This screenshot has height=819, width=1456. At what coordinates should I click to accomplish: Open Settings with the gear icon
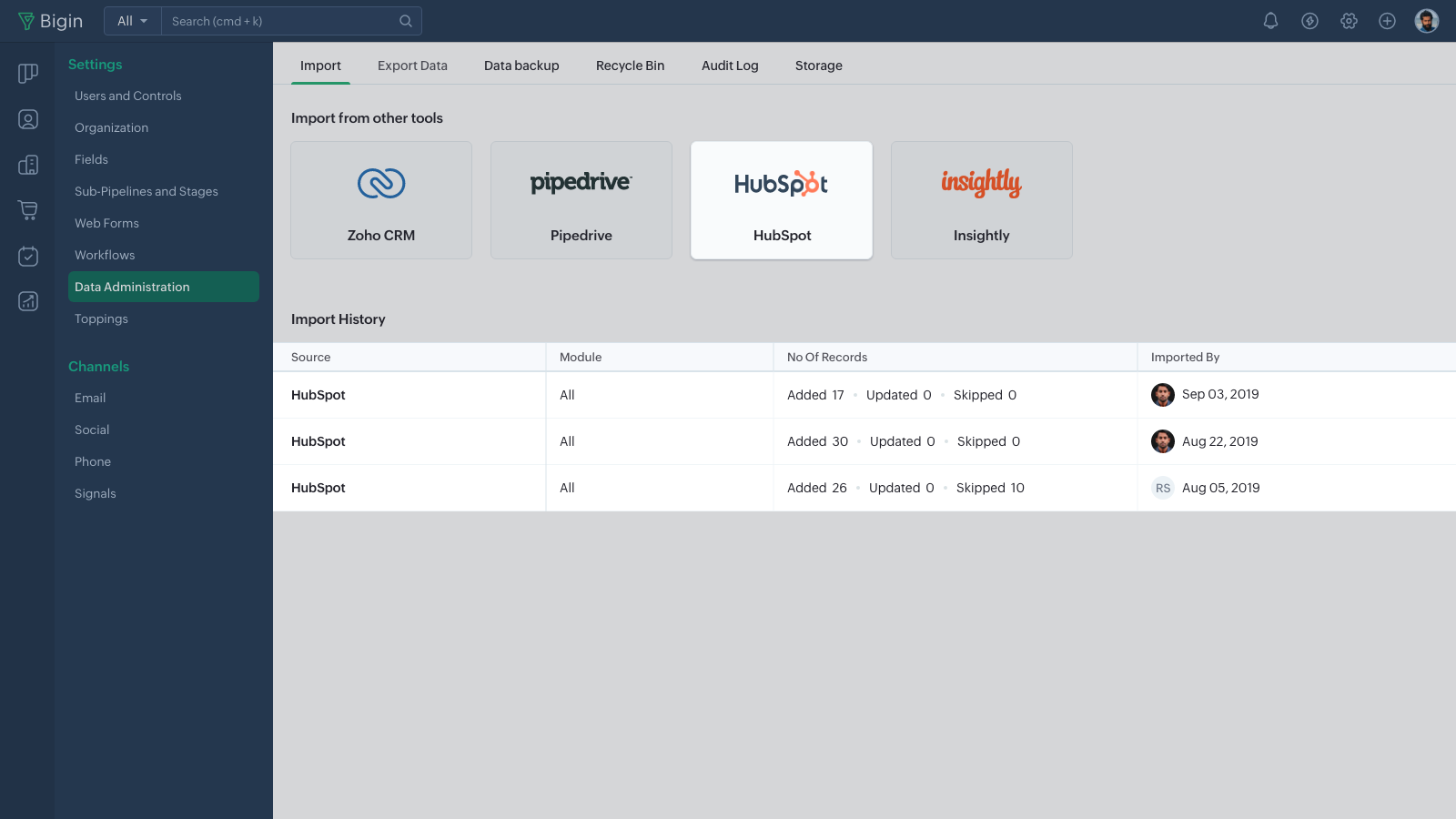pos(1350,20)
